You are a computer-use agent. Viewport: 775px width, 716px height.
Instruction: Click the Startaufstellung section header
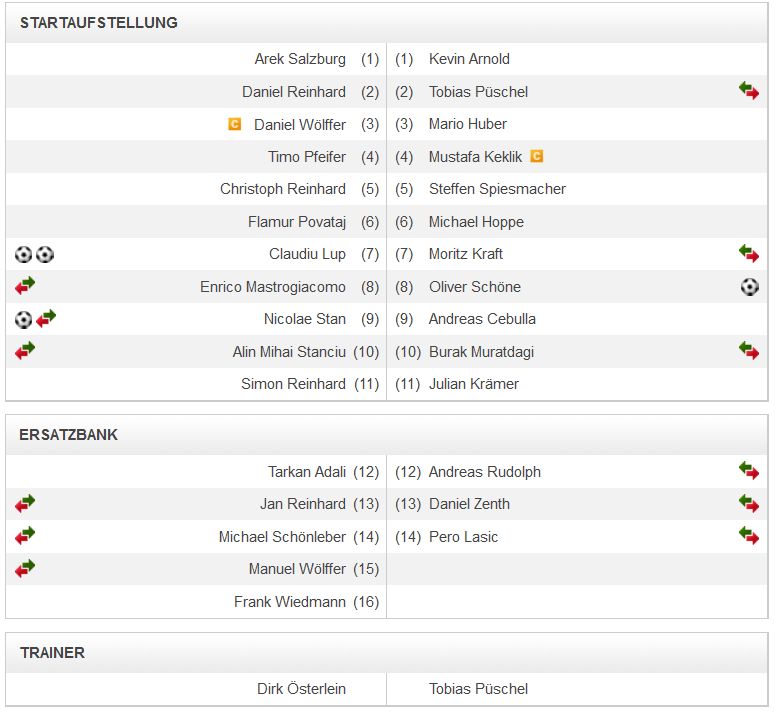tap(99, 22)
